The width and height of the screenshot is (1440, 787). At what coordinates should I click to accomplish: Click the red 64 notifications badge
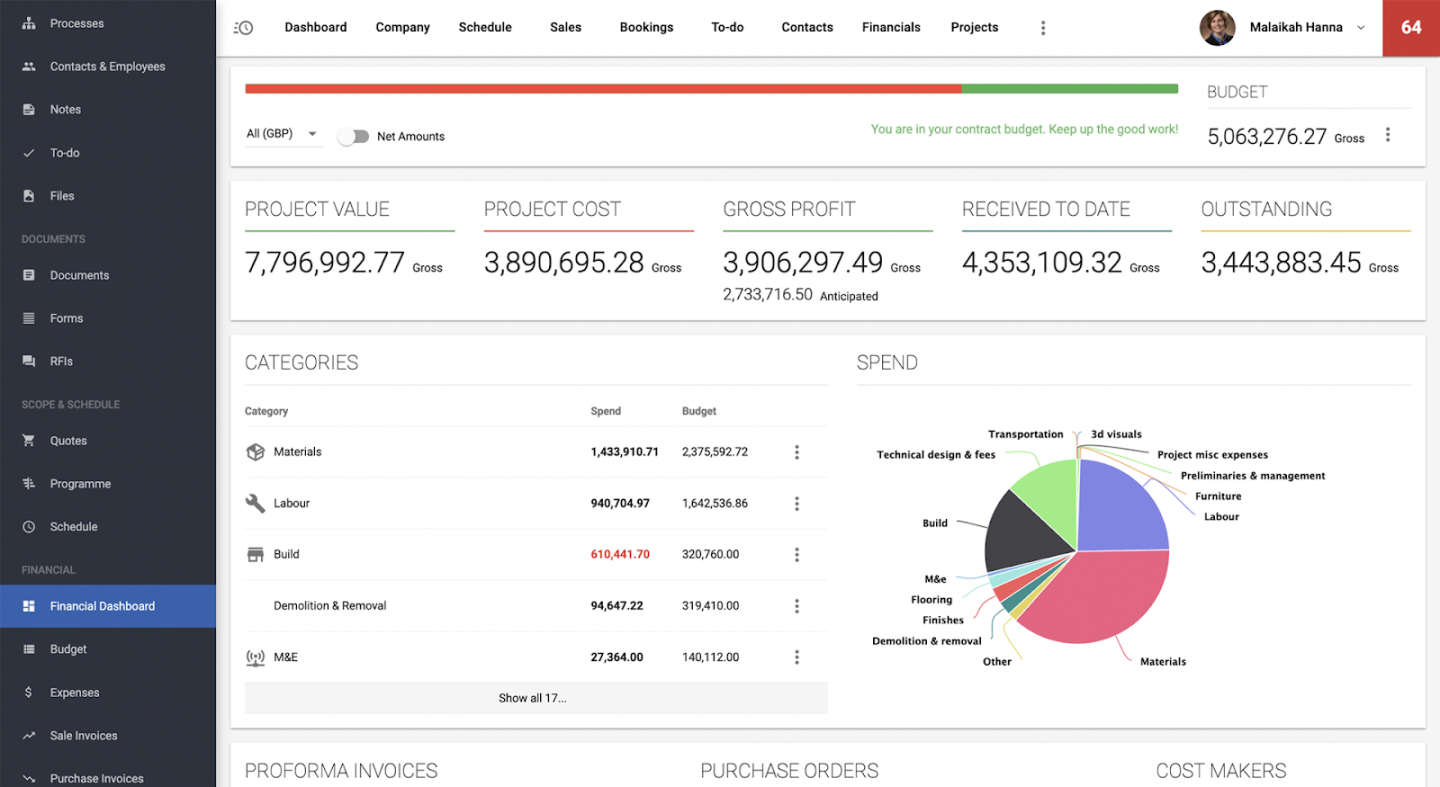[1411, 28]
